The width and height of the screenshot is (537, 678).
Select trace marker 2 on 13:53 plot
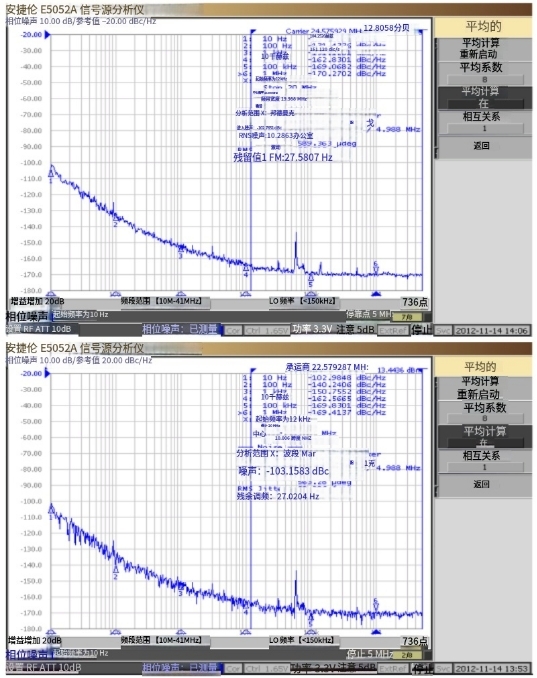[115, 572]
